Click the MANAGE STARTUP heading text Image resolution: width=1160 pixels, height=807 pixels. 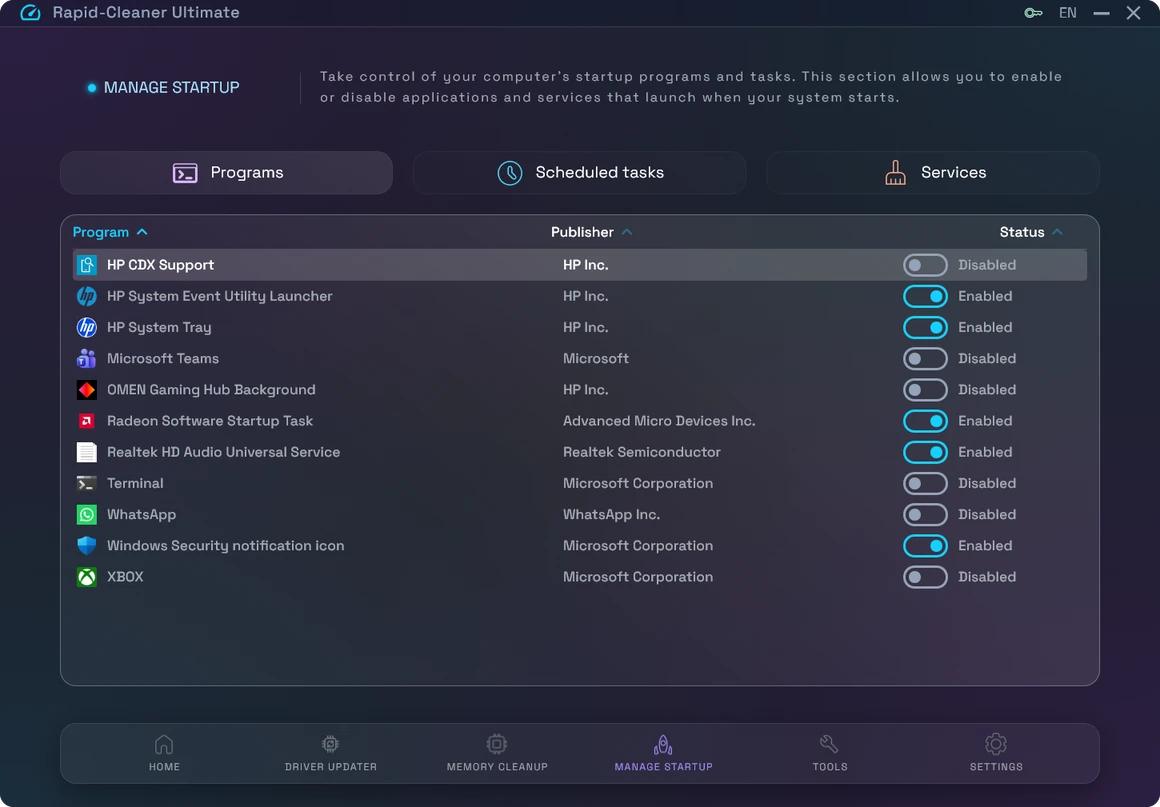tap(172, 87)
